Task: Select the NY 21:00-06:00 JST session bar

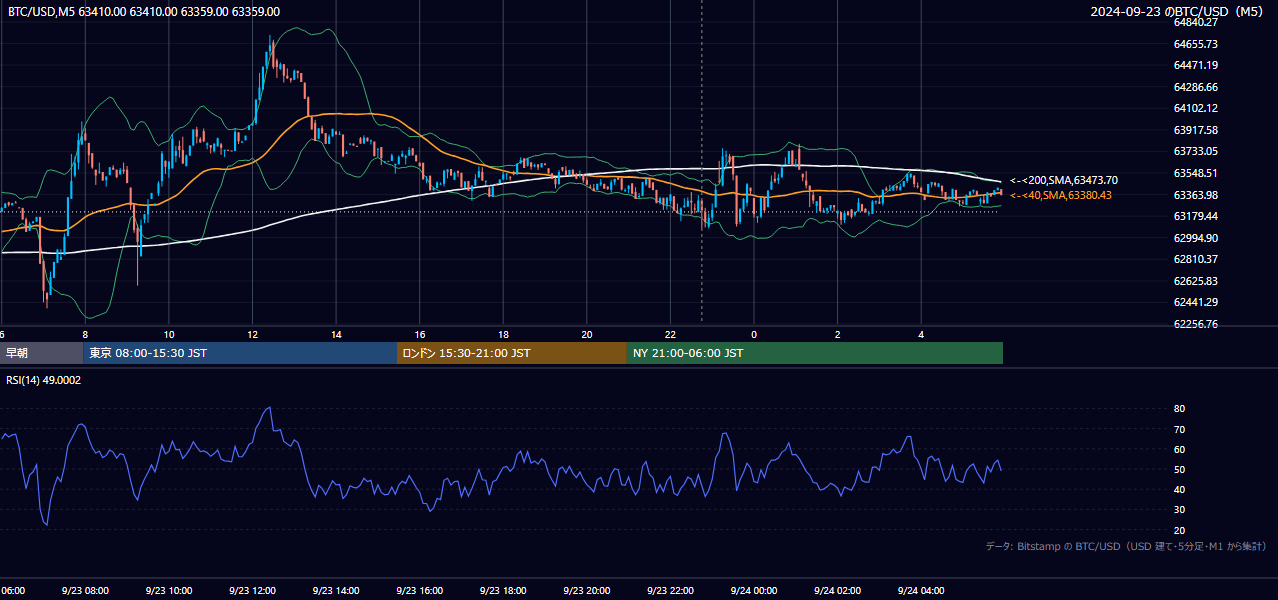Action: [x=815, y=353]
